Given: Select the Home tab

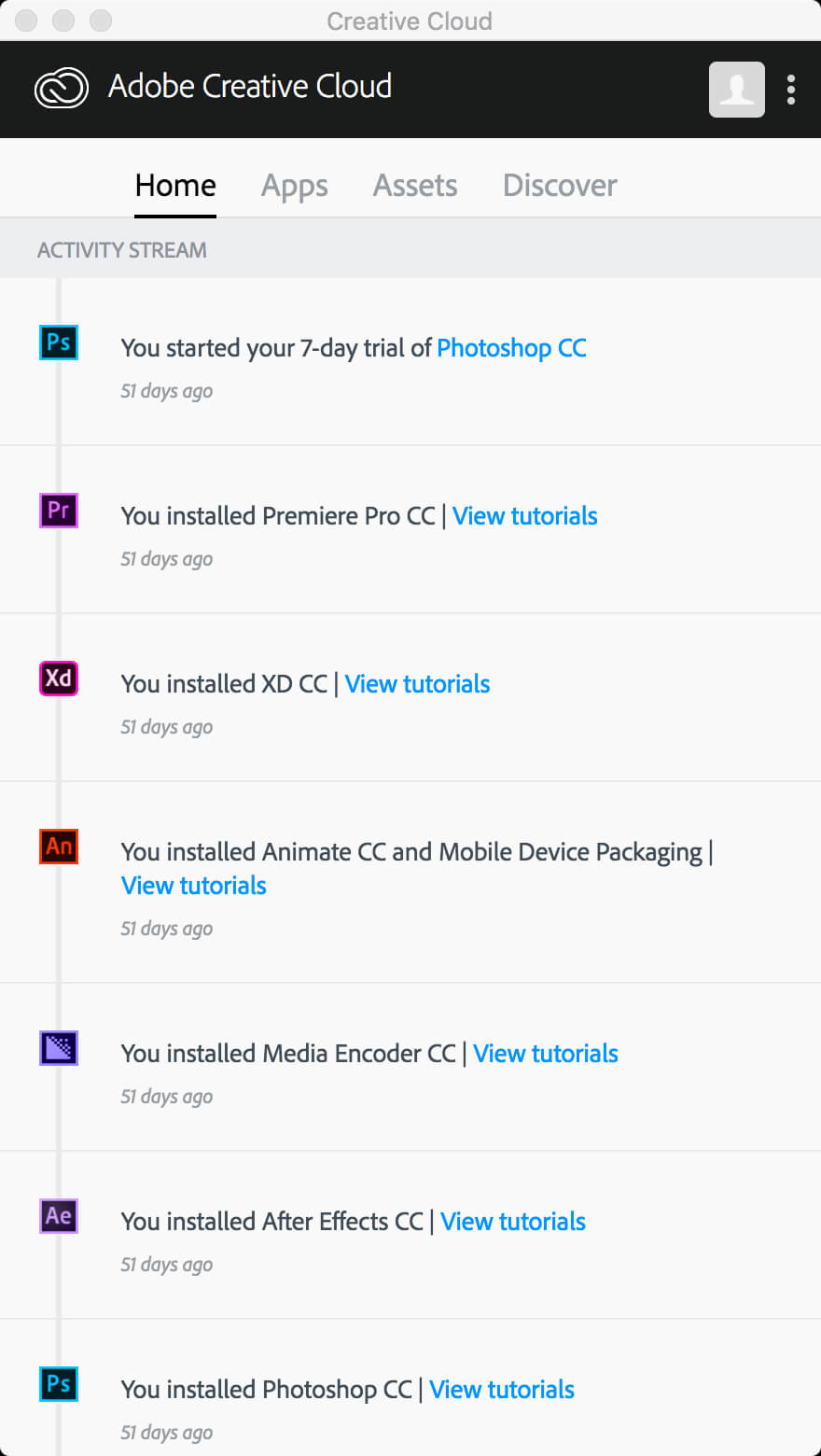Looking at the screenshot, I should (x=175, y=186).
